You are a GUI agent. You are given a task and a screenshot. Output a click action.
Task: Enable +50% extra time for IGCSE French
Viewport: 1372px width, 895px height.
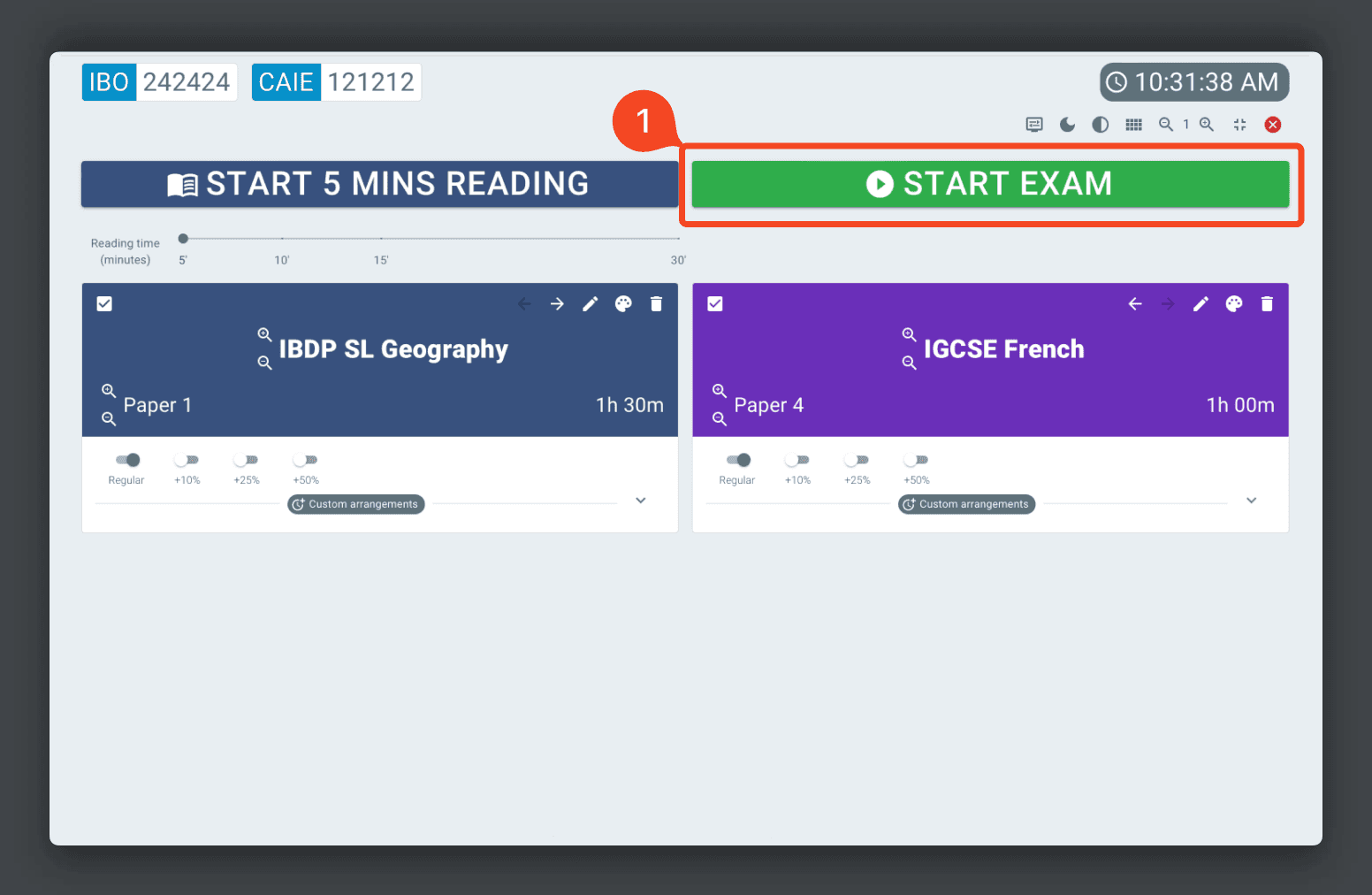pyautogui.click(x=916, y=460)
